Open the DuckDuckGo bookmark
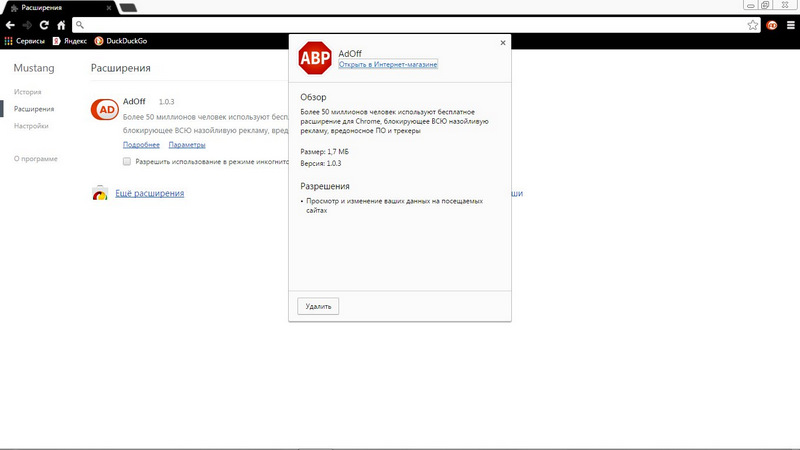Screen dimensions: 800x450 click(x=121, y=41)
